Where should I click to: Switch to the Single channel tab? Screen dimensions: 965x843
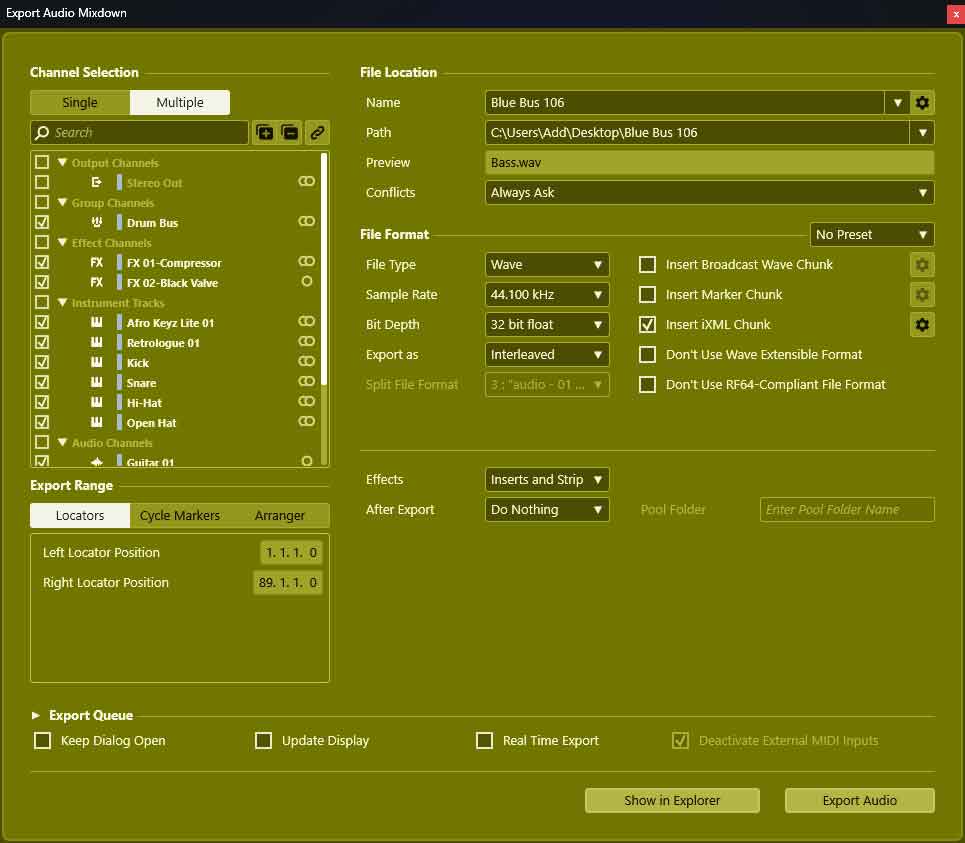coord(80,102)
